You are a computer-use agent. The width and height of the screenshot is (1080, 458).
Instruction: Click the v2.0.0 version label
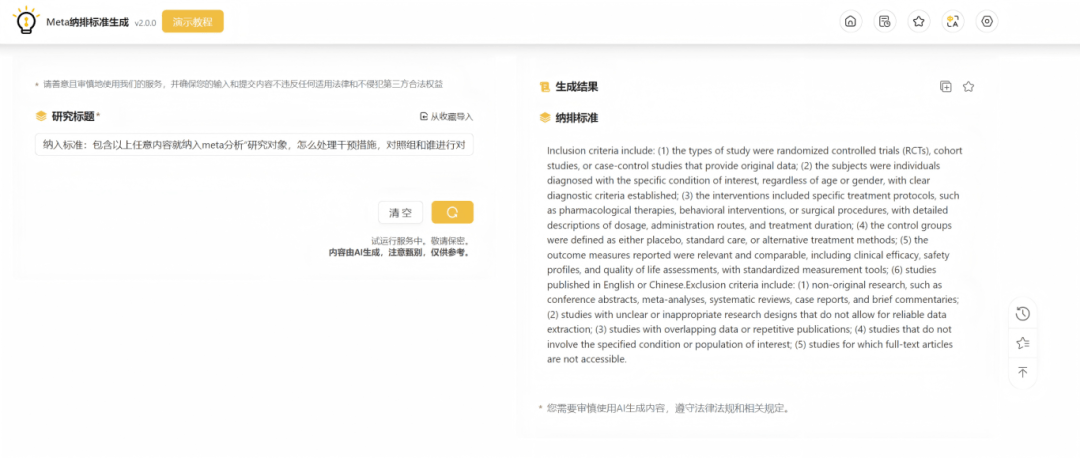[145, 23]
